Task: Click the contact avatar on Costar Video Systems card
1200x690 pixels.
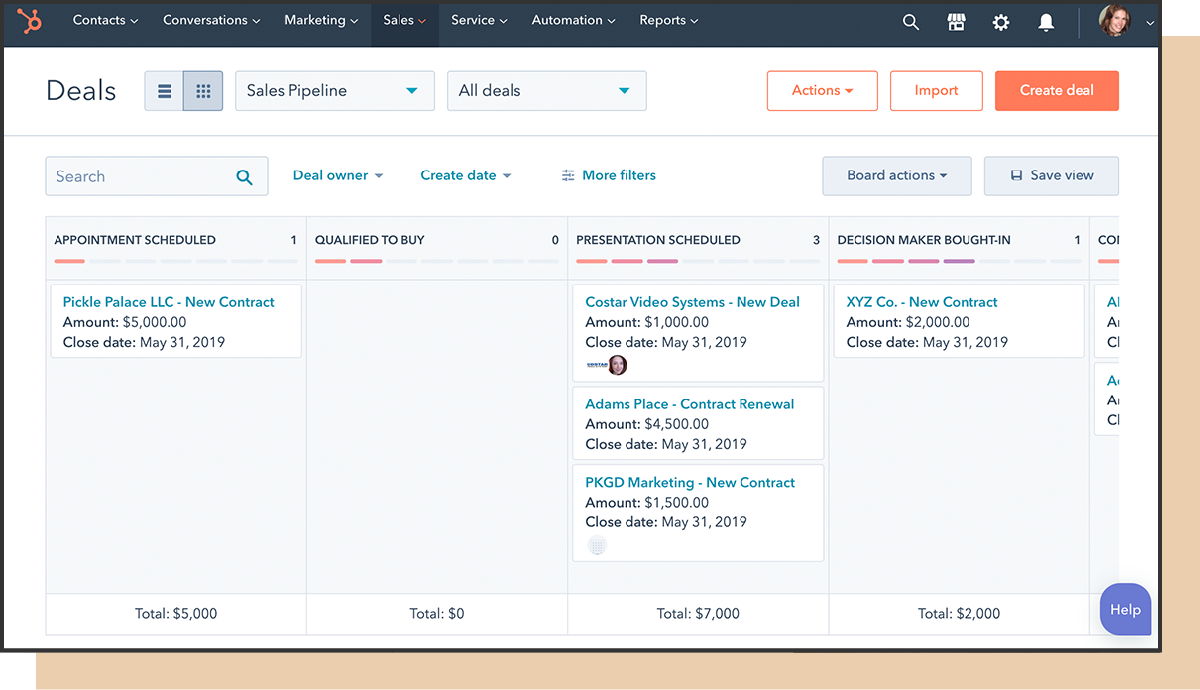Action: tap(618, 365)
